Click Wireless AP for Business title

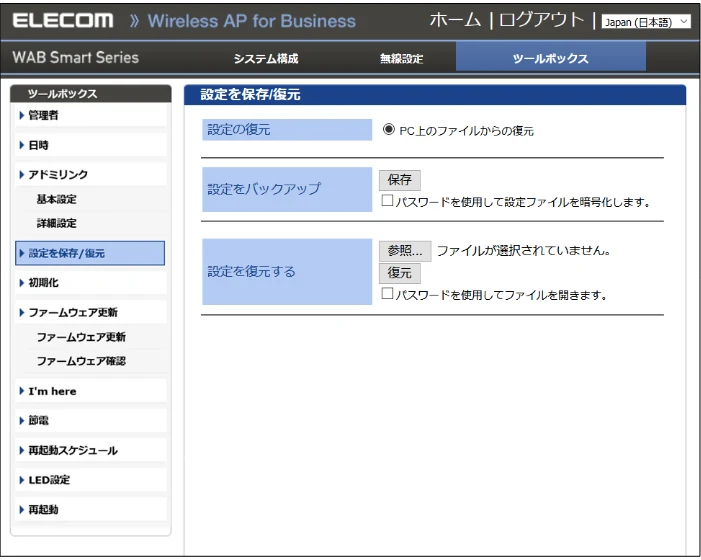click(x=252, y=21)
